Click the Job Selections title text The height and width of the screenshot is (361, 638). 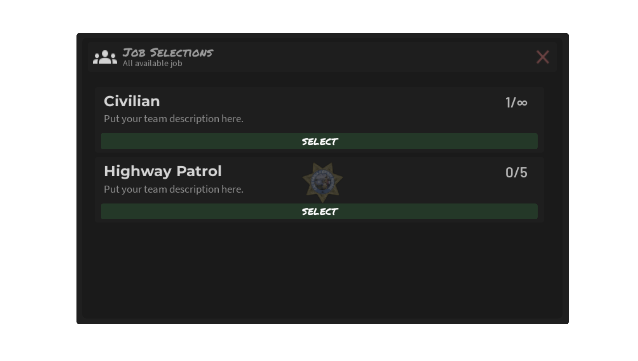click(168, 53)
